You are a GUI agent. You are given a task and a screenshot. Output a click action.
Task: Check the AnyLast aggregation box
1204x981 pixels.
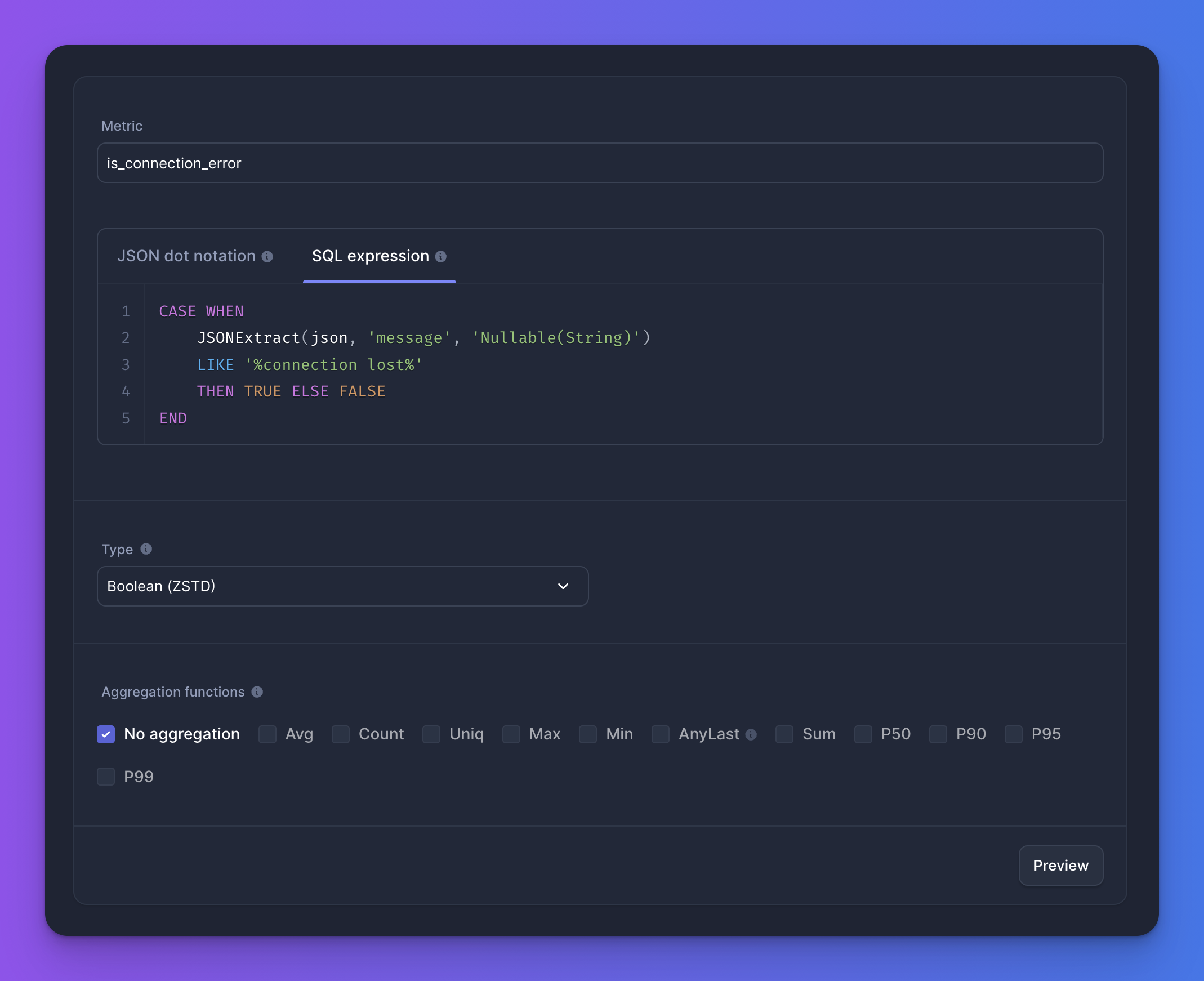point(660,734)
